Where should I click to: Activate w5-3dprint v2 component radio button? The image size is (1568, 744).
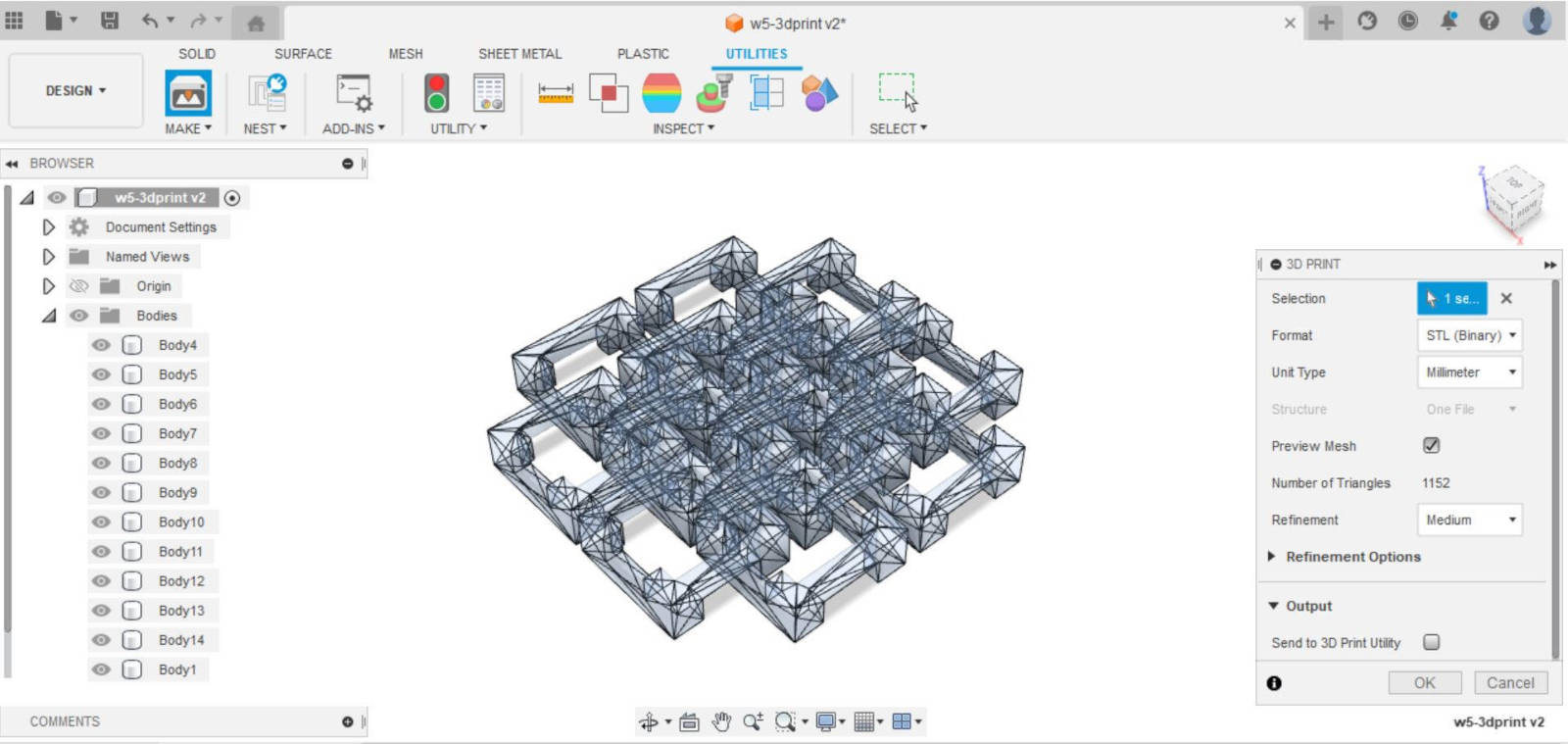[232, 198]
